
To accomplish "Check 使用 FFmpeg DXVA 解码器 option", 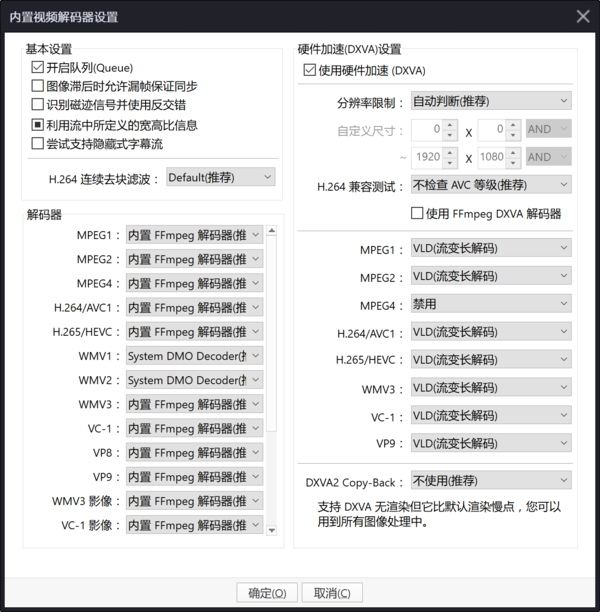I will [x=418, y=213].
